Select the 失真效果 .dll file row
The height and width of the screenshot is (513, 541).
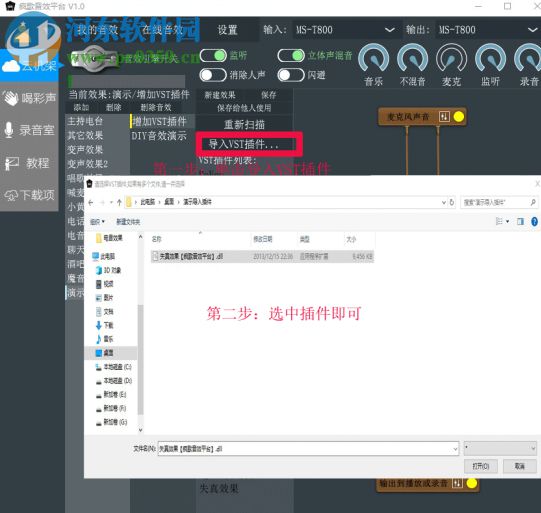pos(262,256)
